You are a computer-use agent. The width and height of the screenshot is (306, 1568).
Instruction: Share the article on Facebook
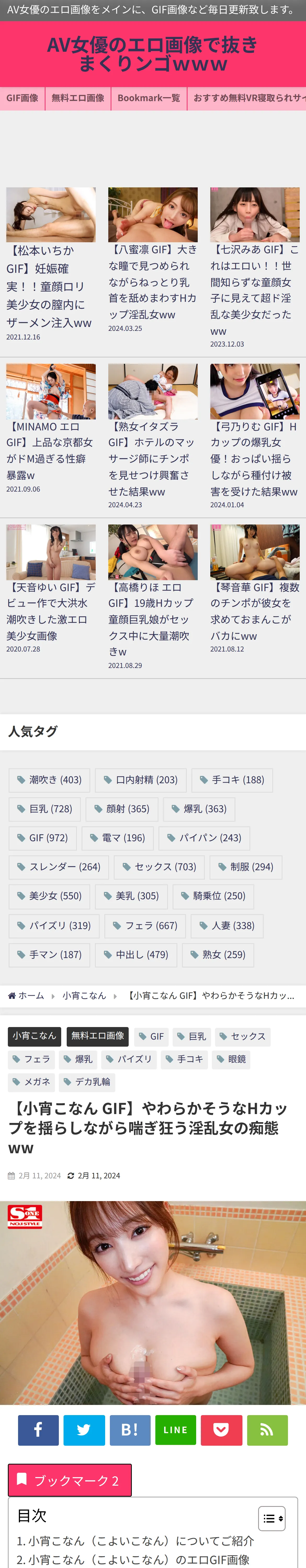38,1430
